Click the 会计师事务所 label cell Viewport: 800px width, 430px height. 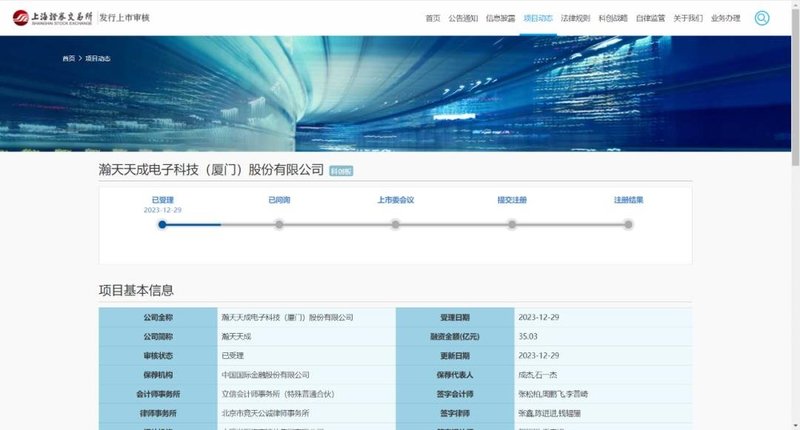pyautogui.click(x=158, y=394)
